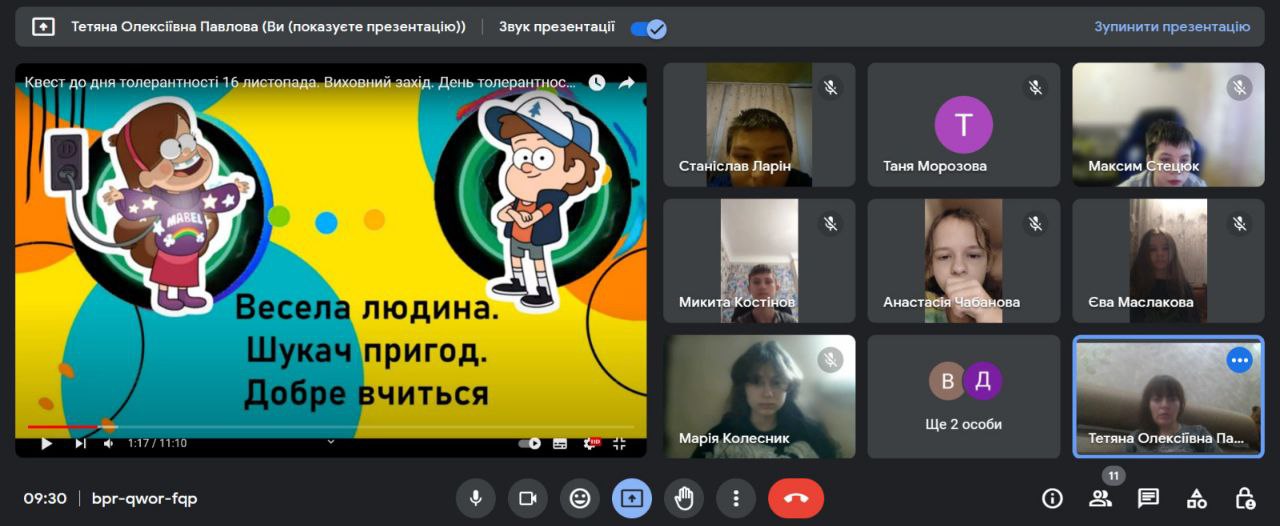Click the present screen button

[632, 498]
